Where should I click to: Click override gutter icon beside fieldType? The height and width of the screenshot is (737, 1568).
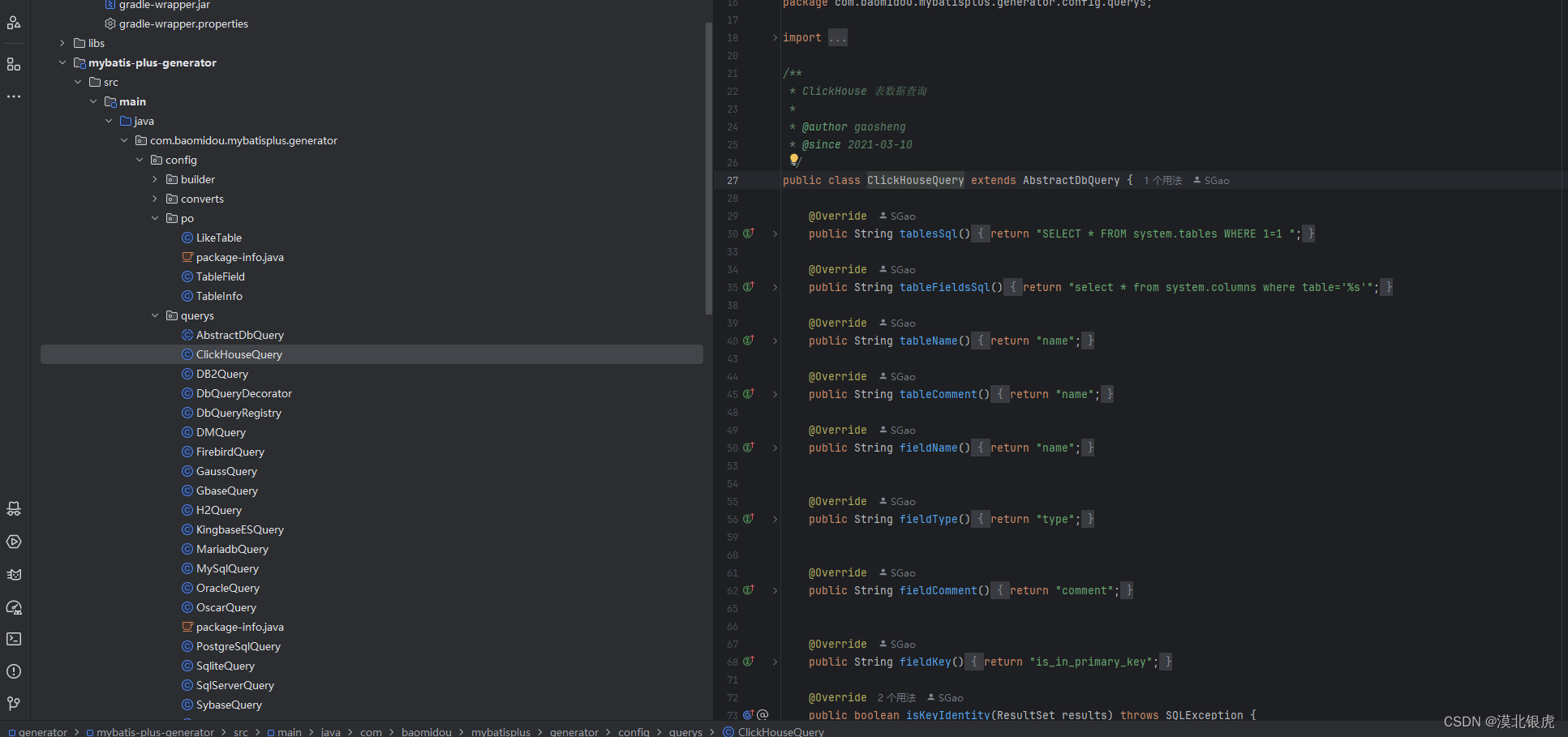(x=749, y=519)
